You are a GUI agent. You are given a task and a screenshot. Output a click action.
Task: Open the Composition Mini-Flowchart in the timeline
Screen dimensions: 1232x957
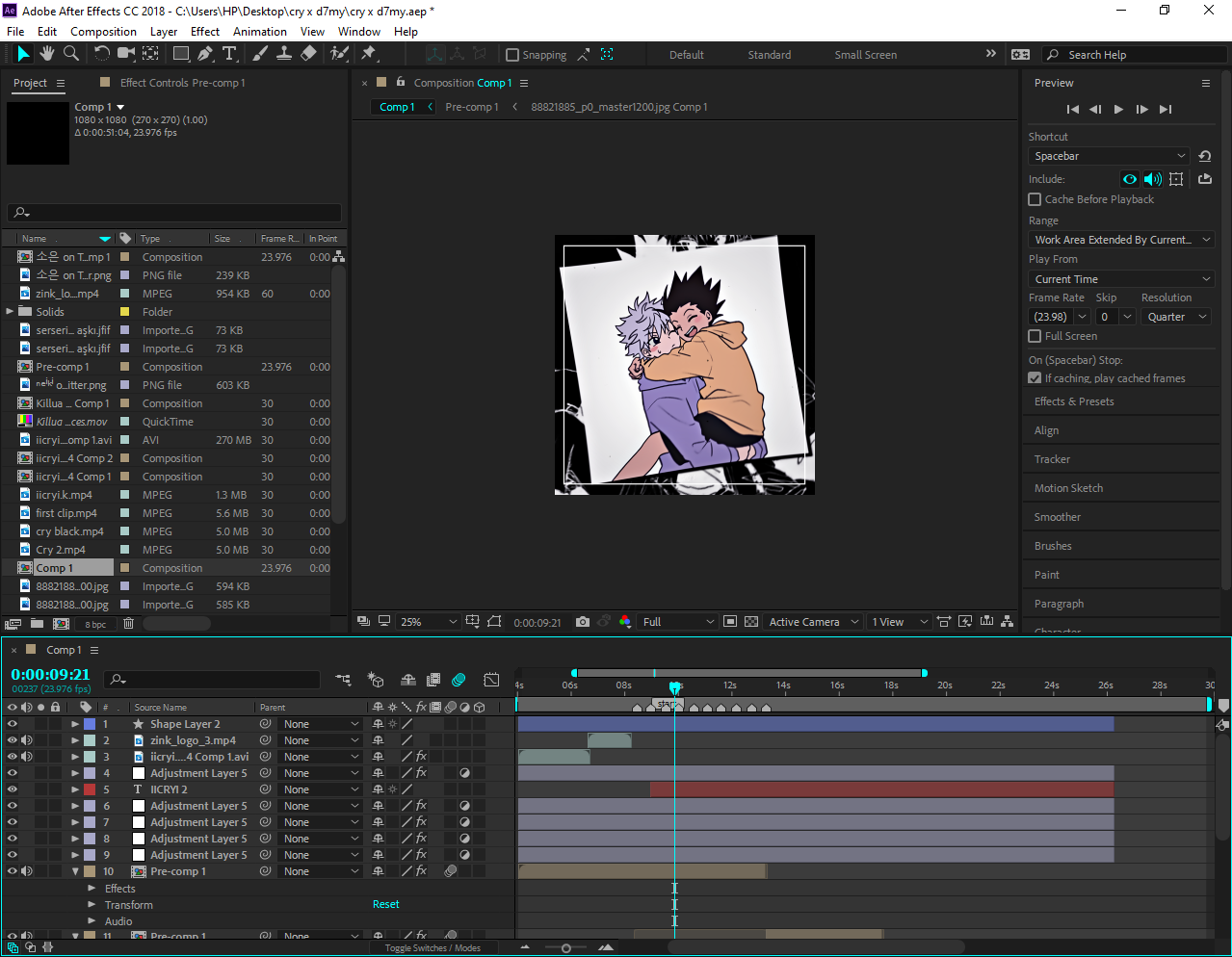tap(343, 680)
